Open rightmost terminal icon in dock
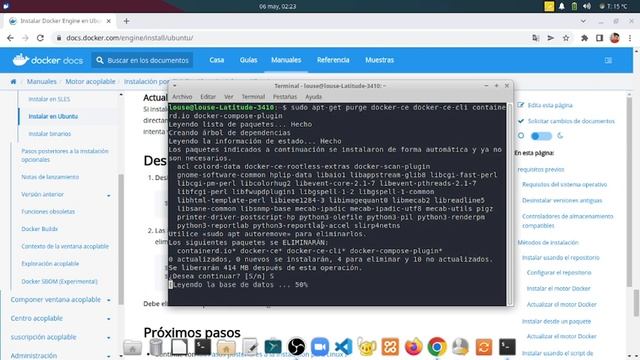 [507, 347]
